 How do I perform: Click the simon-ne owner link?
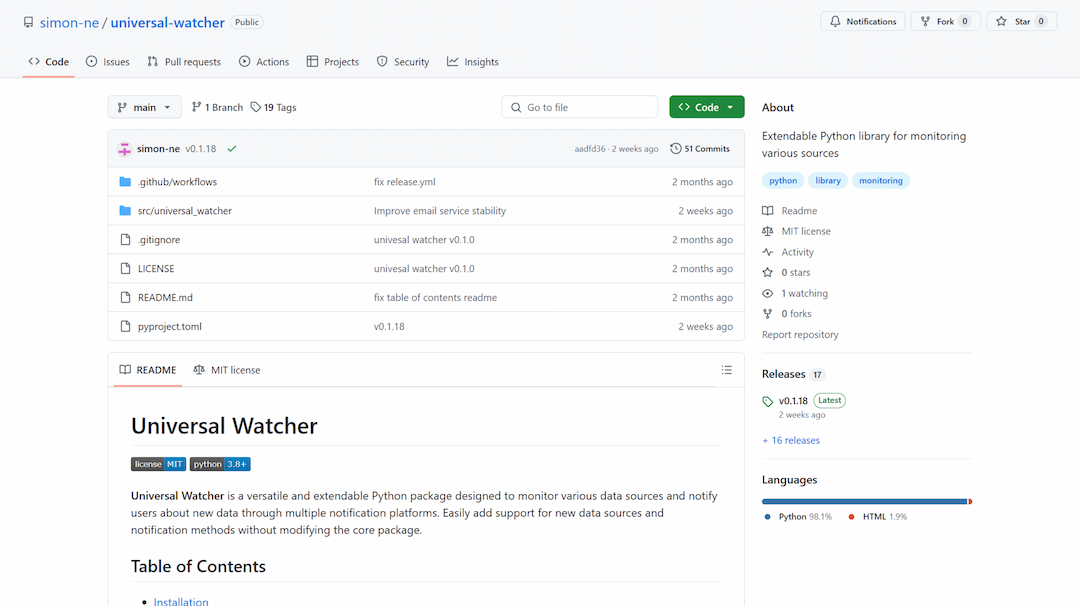coord(70,22)
